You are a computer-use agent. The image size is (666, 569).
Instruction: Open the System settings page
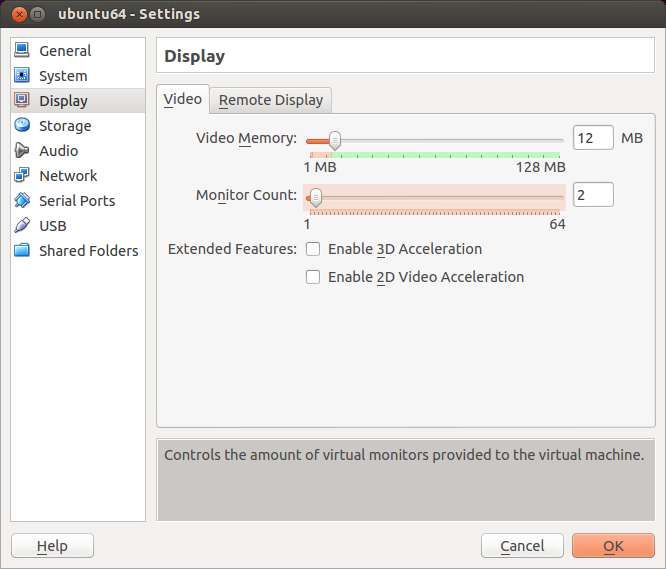pos(78,76)
